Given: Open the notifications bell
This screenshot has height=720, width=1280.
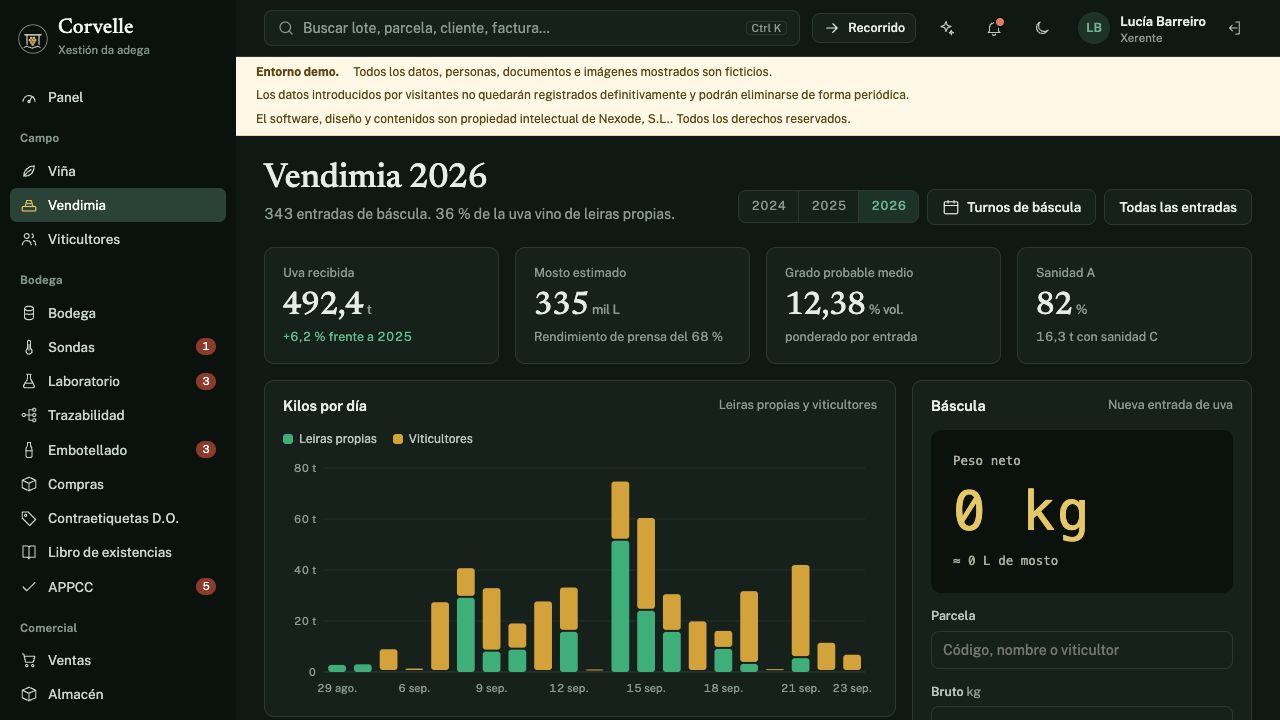Looking at the screenshot, I should (994, 28).
